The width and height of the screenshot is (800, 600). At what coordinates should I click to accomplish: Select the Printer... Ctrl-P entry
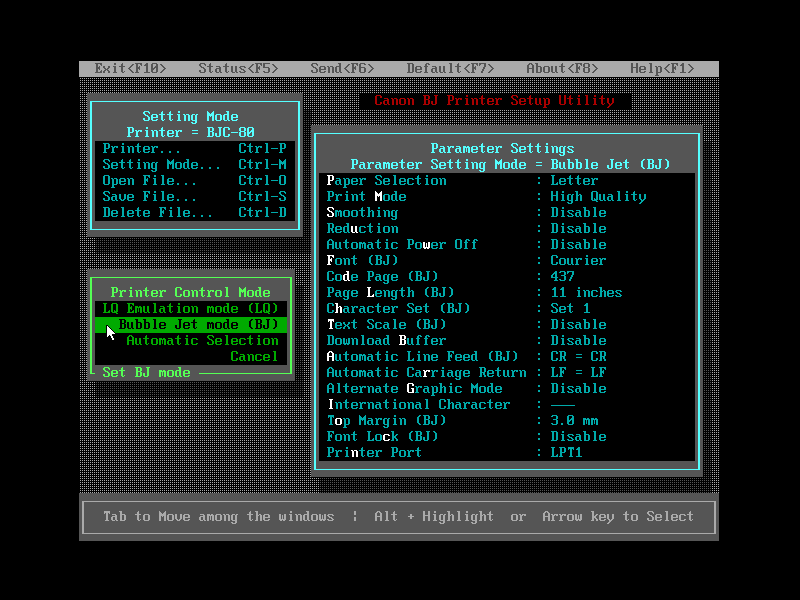tap(194, 148)
